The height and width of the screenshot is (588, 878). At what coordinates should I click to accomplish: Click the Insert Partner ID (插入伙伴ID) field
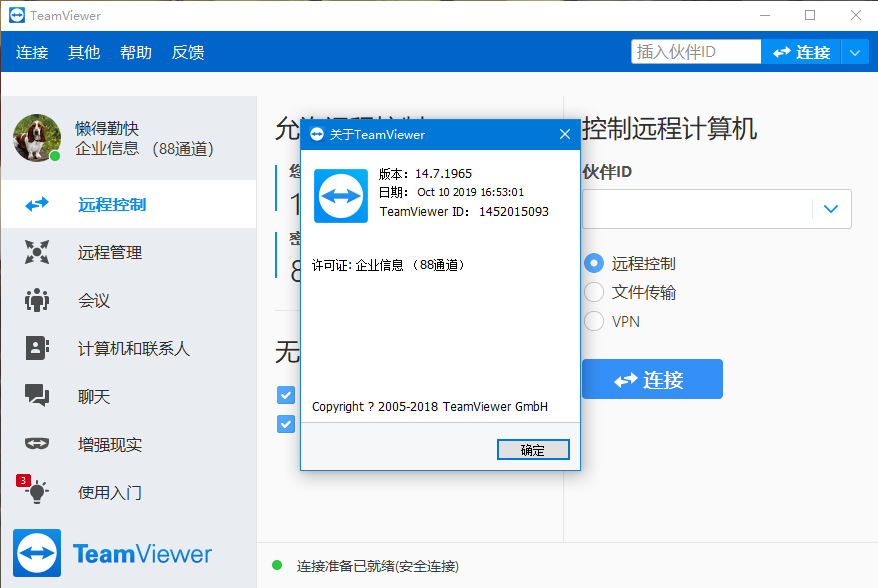click(x=696, y=52)
